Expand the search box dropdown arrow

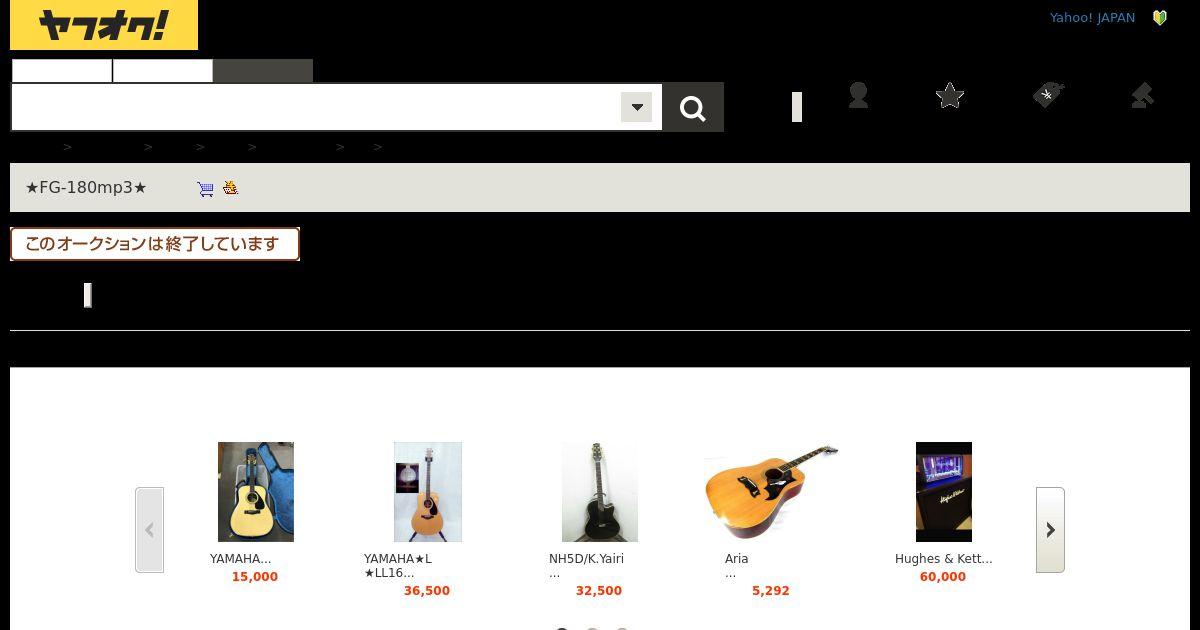pos(636,107)
